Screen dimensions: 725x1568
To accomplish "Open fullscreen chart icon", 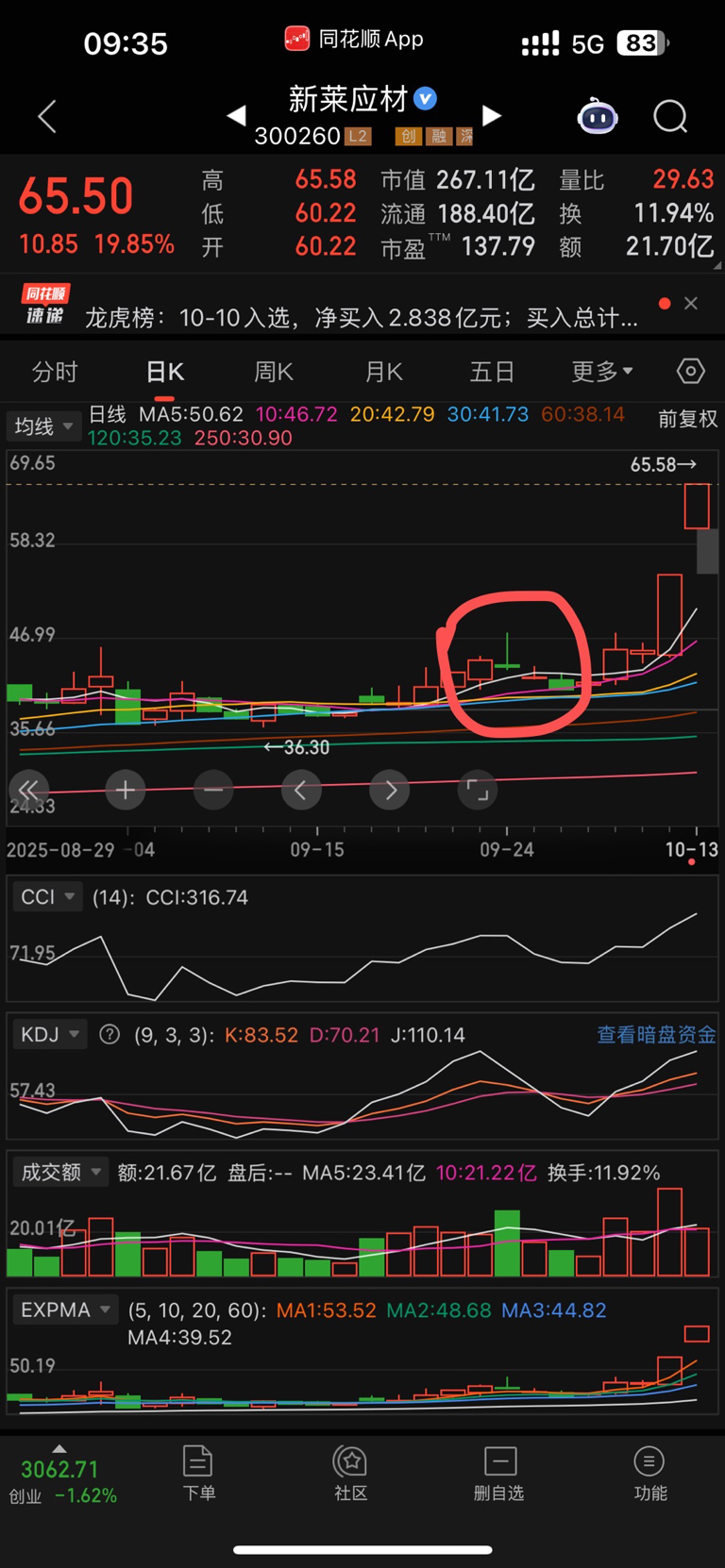I will [x=478, y=790].
